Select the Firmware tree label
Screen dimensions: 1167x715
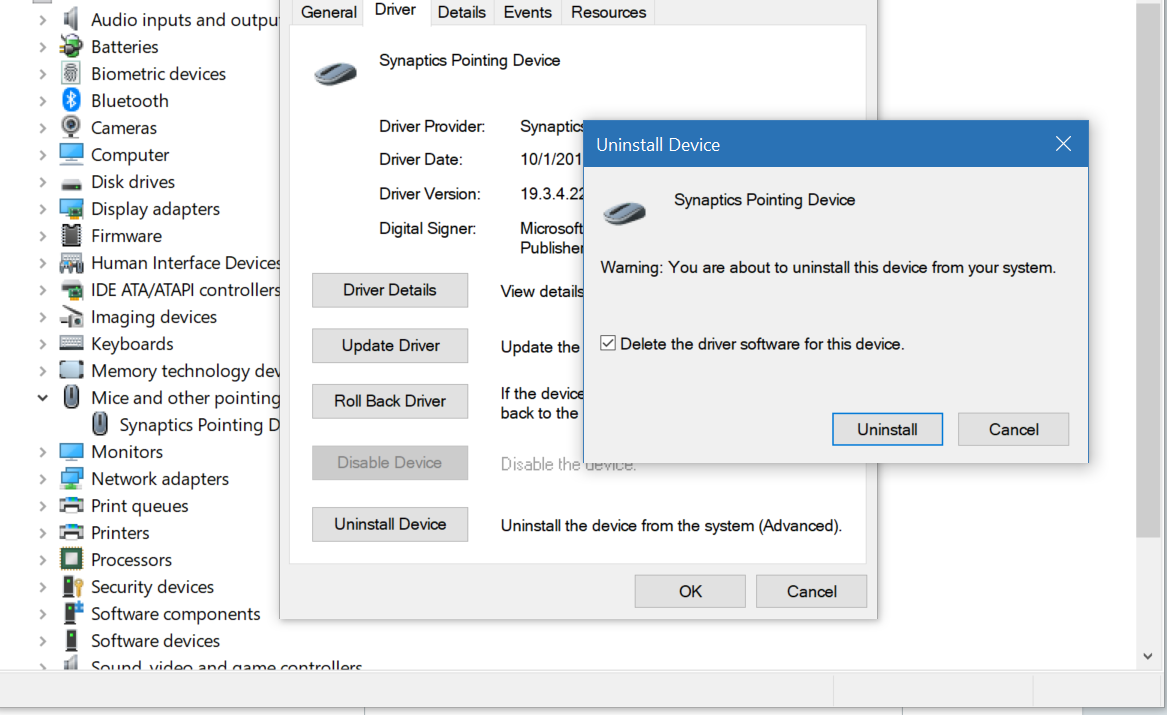tap(127, 236)
